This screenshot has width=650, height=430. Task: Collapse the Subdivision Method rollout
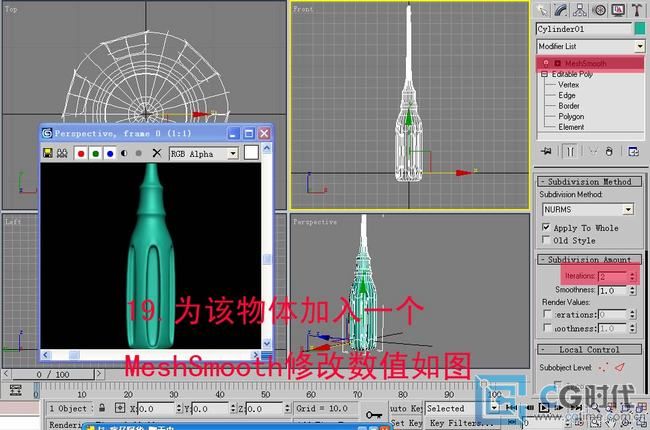click(x=589, y=182)
